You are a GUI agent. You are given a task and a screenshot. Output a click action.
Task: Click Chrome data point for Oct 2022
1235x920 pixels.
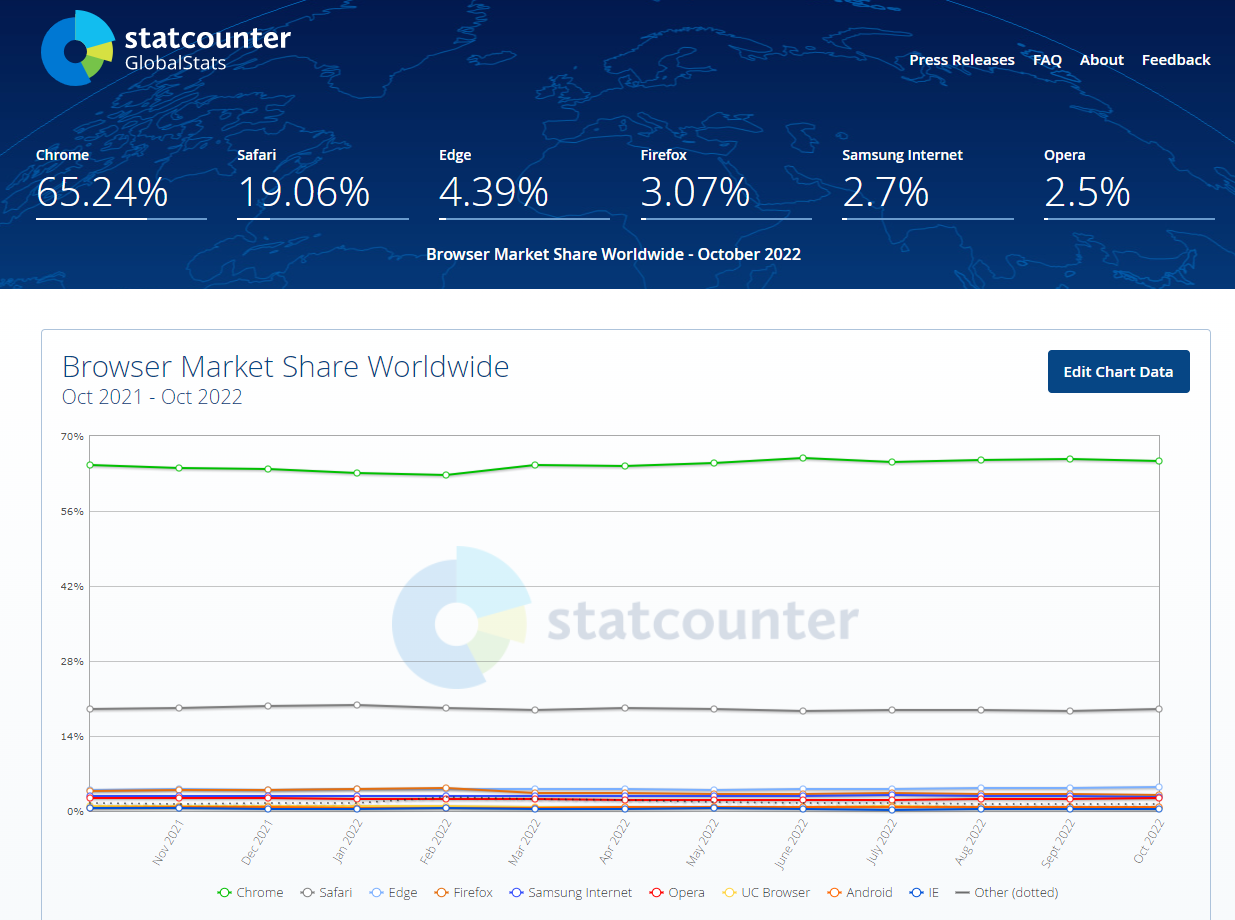[x=1159, y=461]
